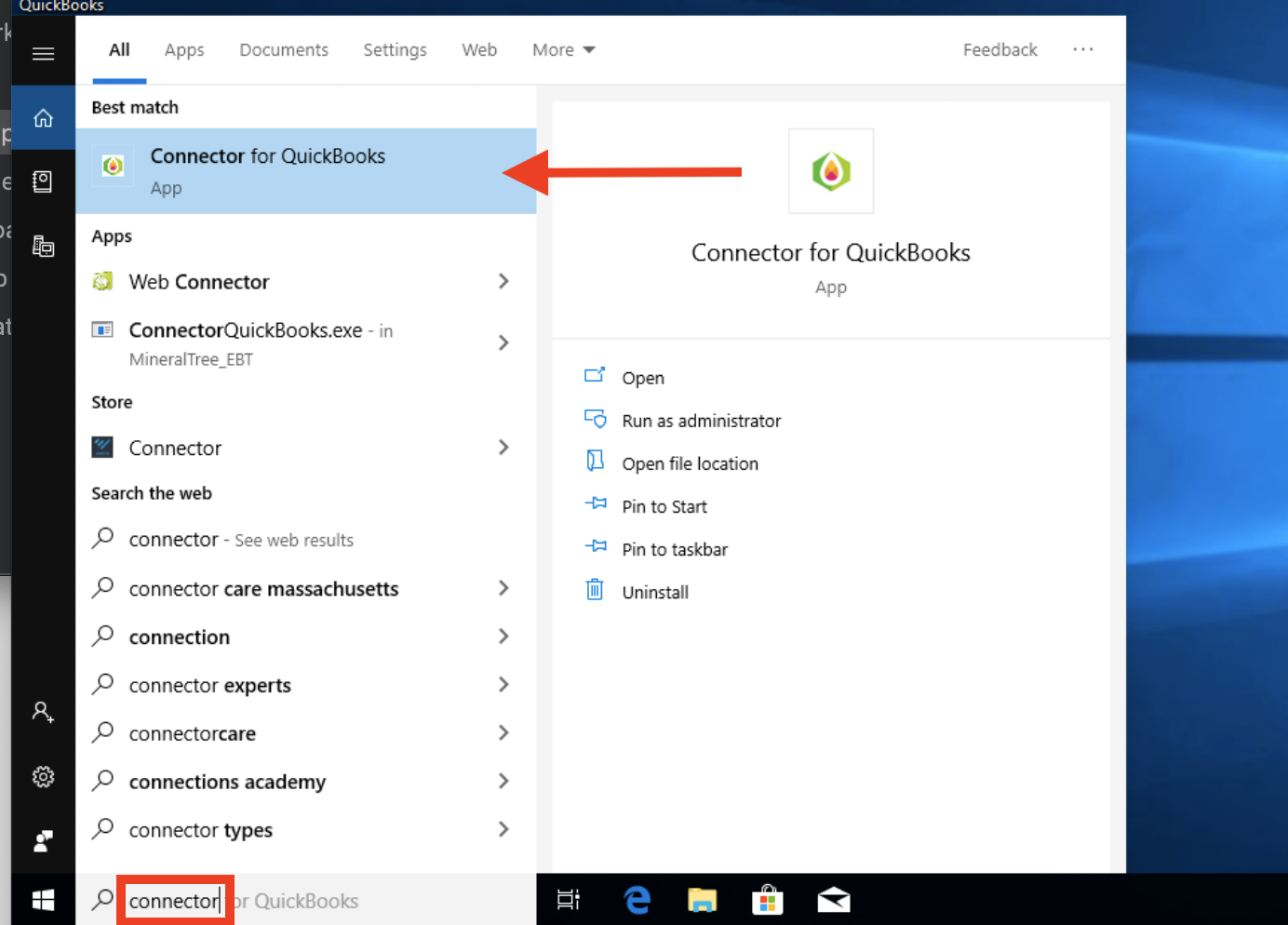This screenshot has width=1288, height=925.
Task: Open the documents icon in sidebar
Action: coord(43,246)
